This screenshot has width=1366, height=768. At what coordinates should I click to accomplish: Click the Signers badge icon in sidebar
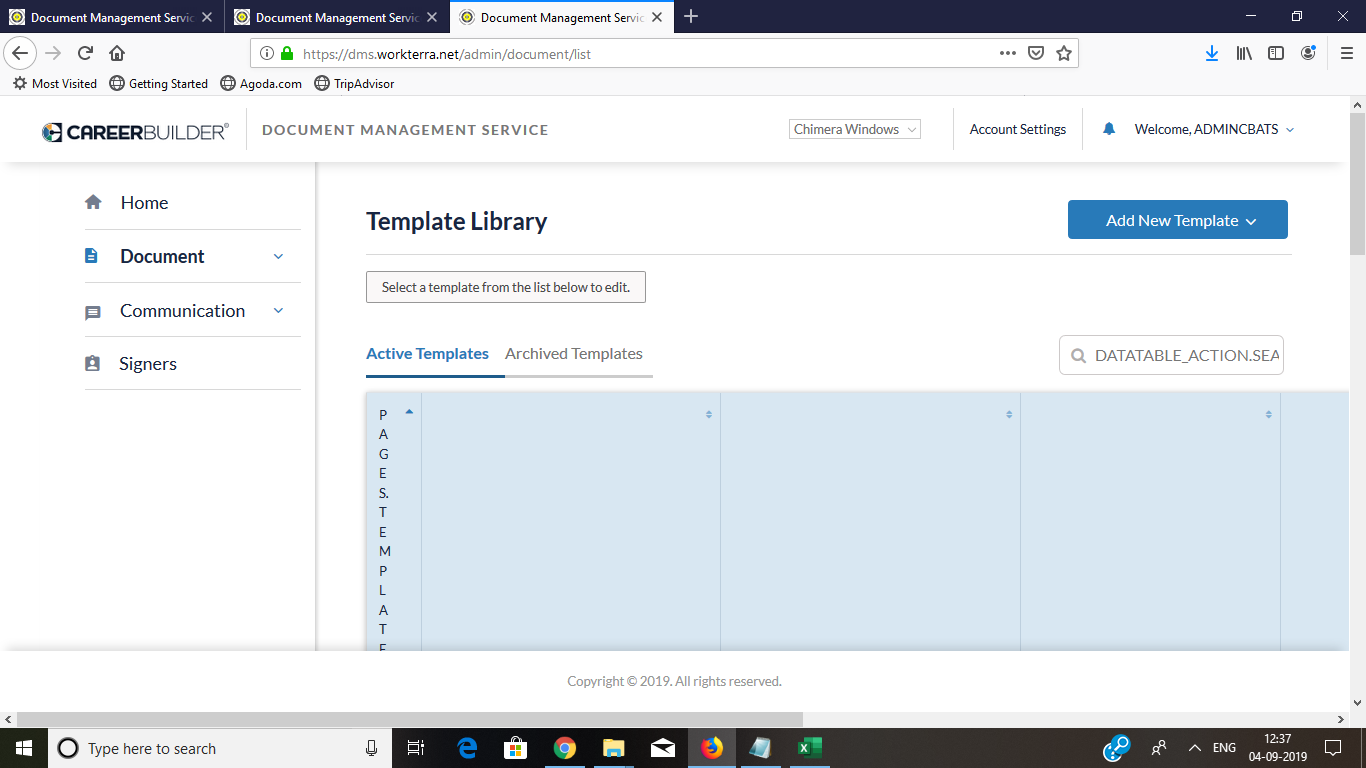click(x=93, y=364)
